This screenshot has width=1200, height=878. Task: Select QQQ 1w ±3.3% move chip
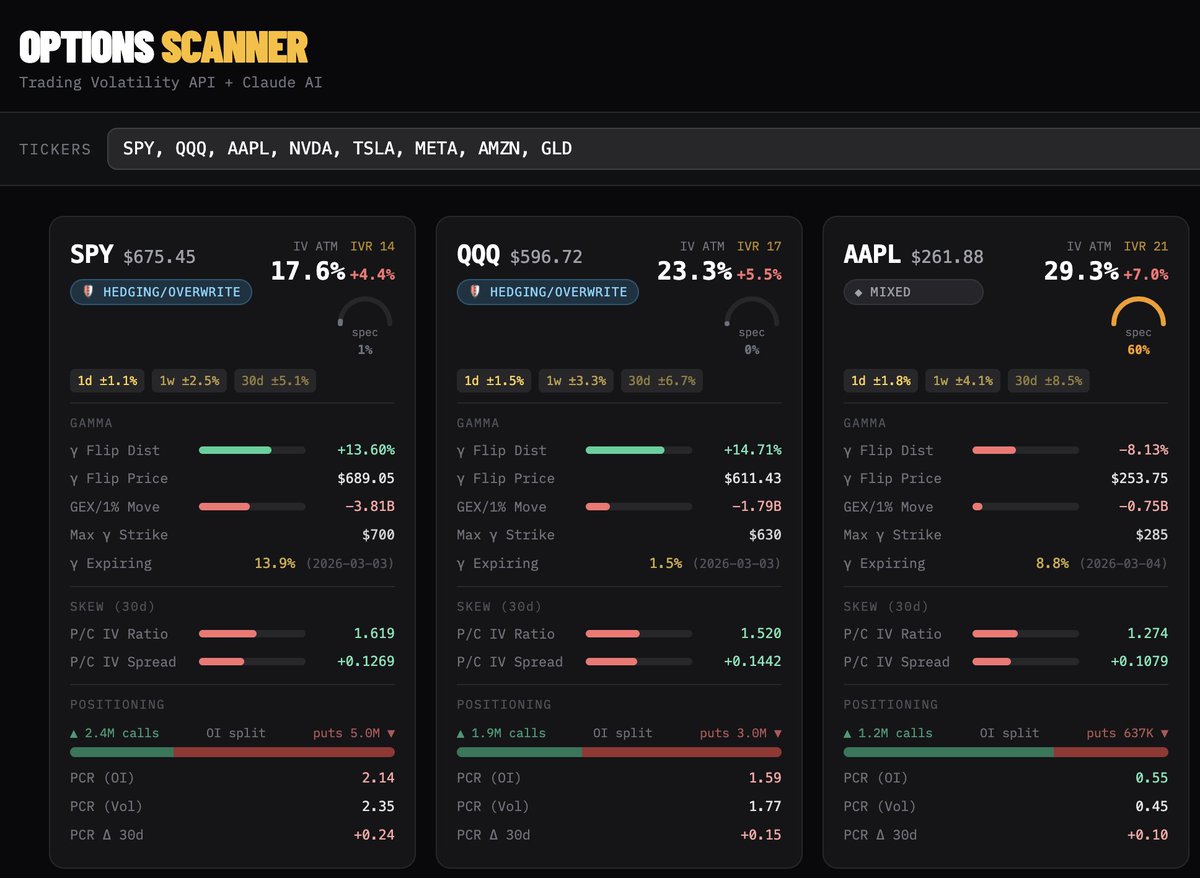point(576,381)
